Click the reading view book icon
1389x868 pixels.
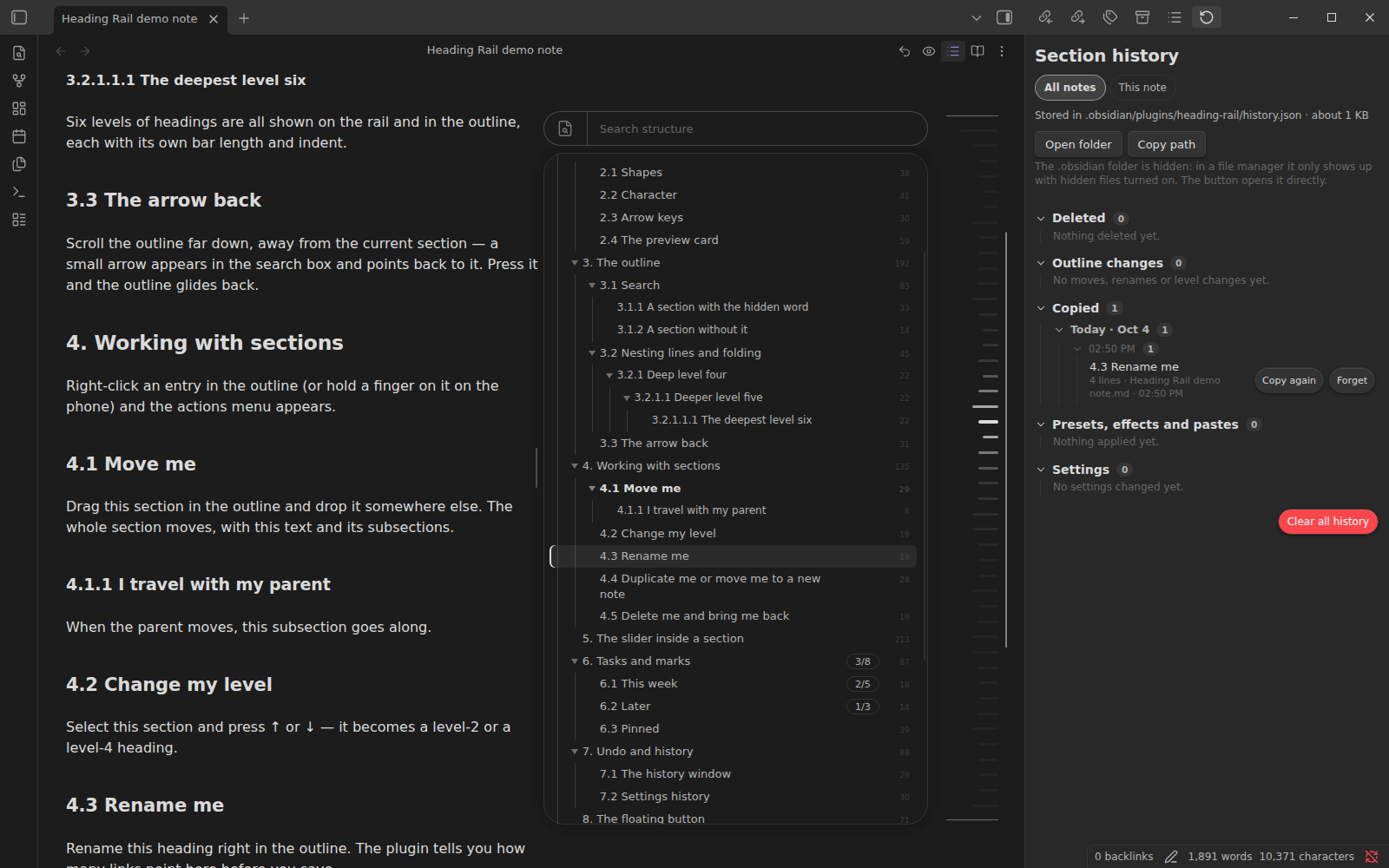(x=978, y=51)
